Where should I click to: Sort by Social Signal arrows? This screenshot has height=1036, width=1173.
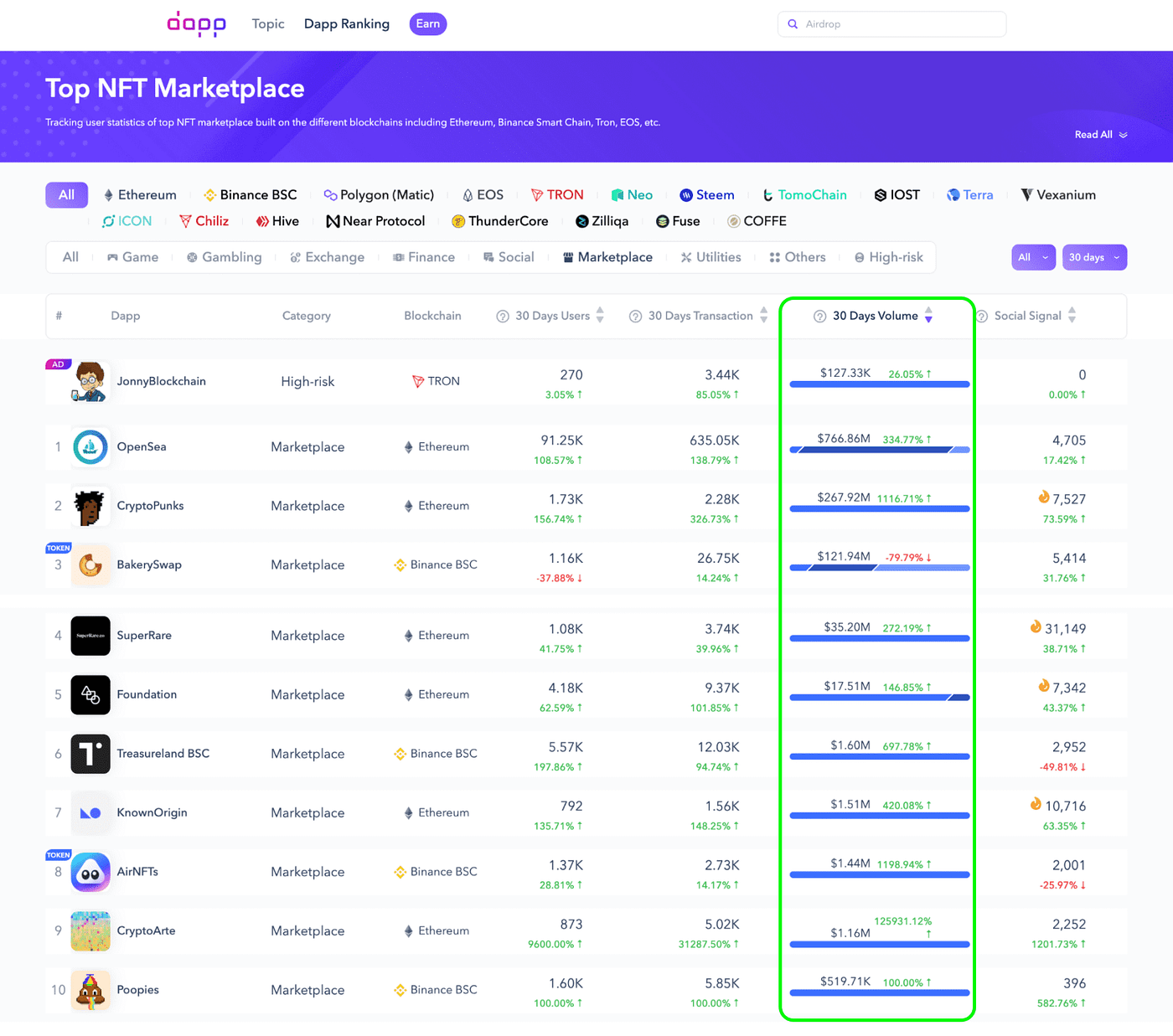1072,316
